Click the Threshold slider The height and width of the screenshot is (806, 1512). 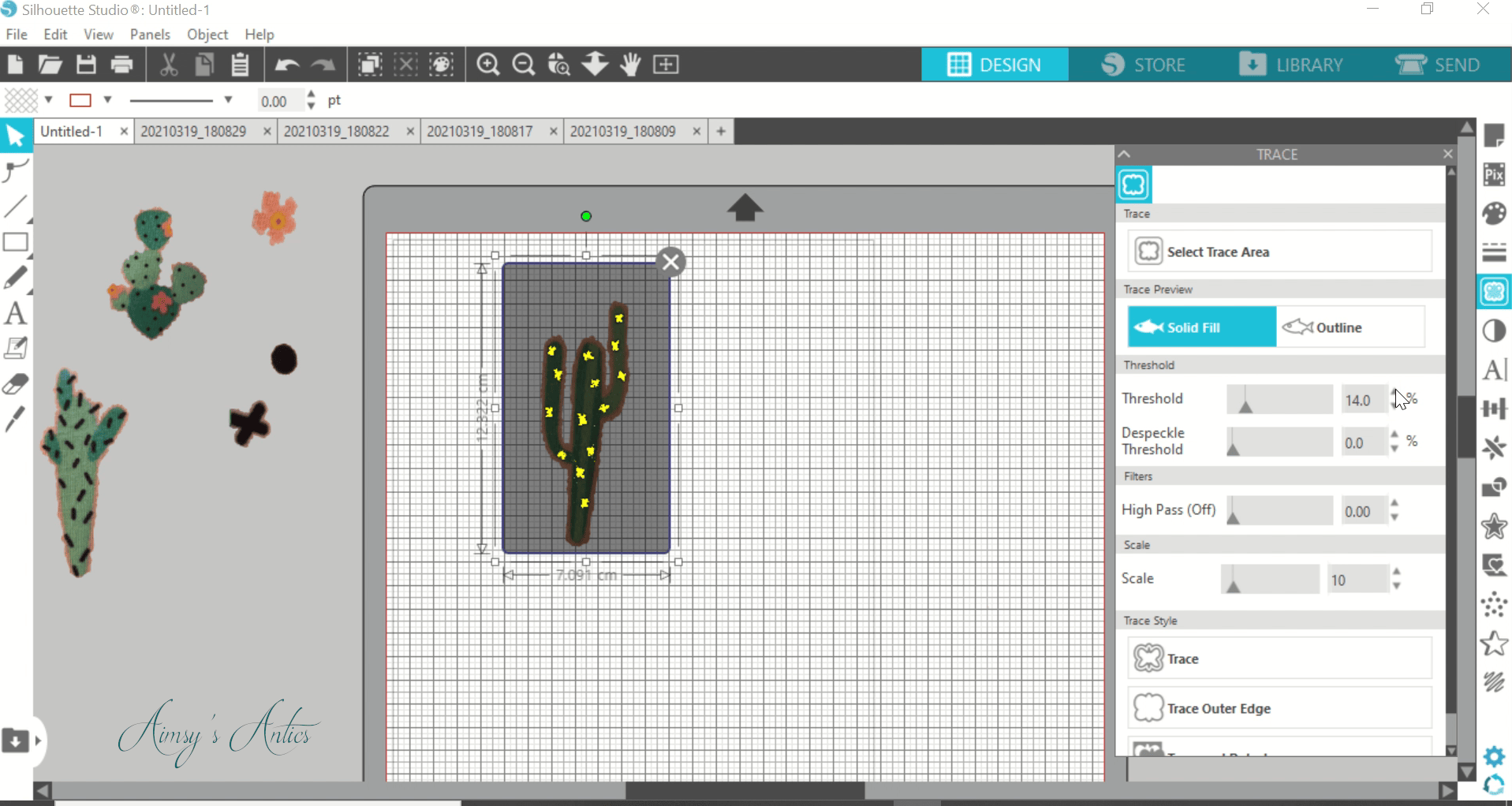(1279, 399)
